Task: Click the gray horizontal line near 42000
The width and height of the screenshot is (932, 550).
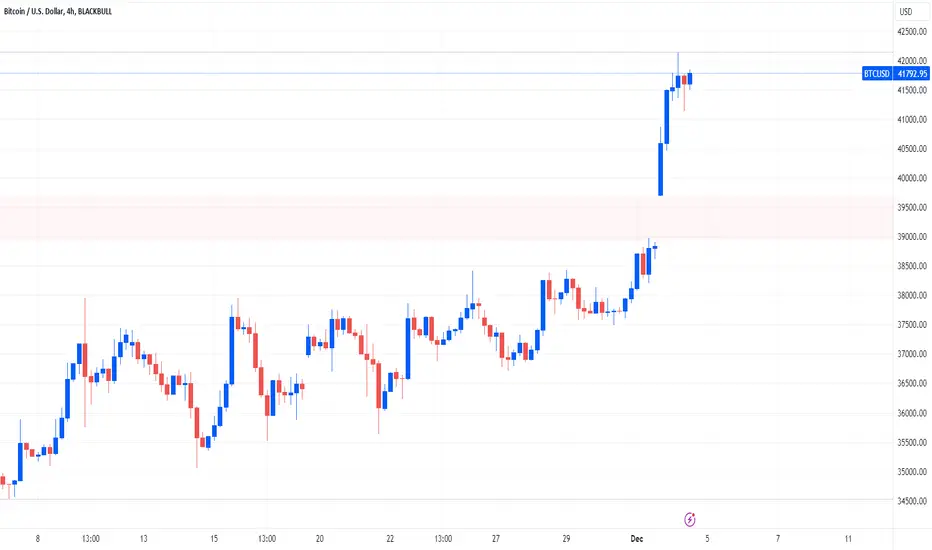Action: (446, 53)
